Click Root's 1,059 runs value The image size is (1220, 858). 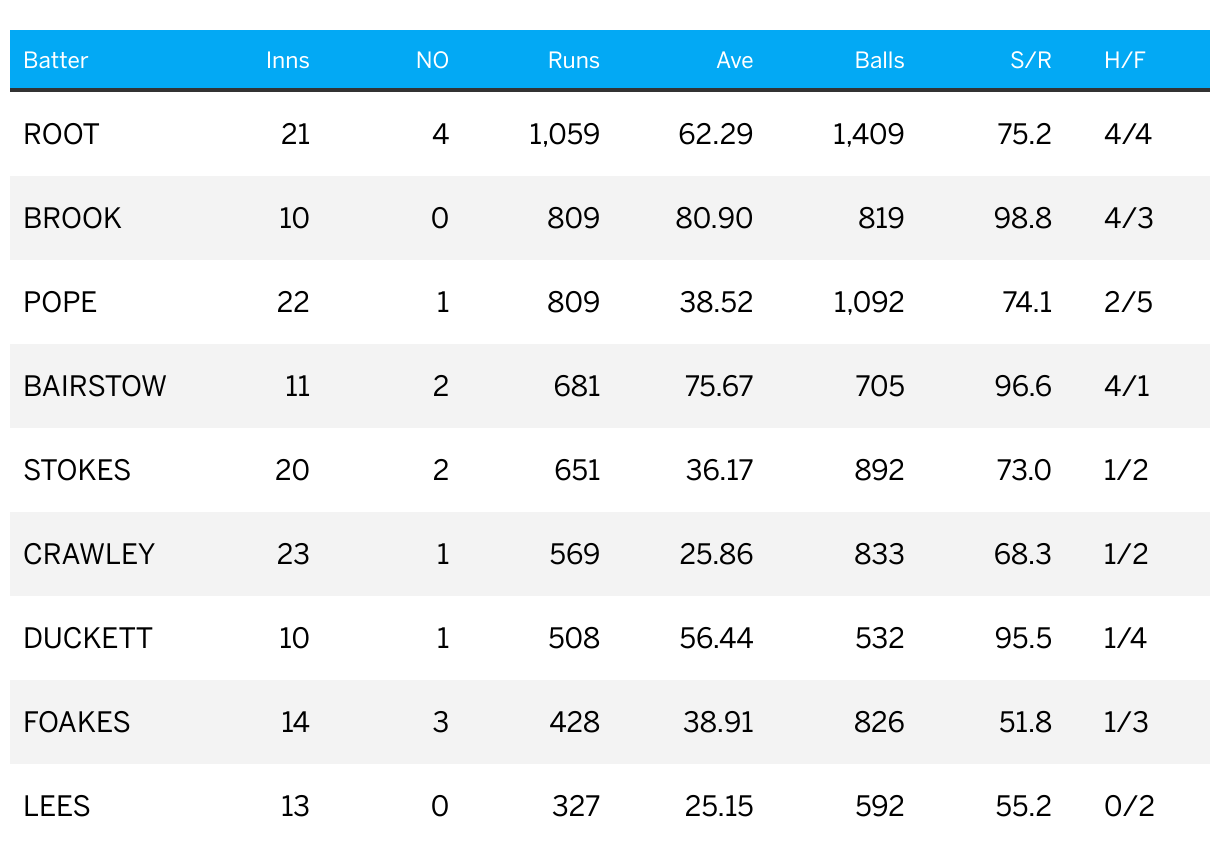coord(565,134)
